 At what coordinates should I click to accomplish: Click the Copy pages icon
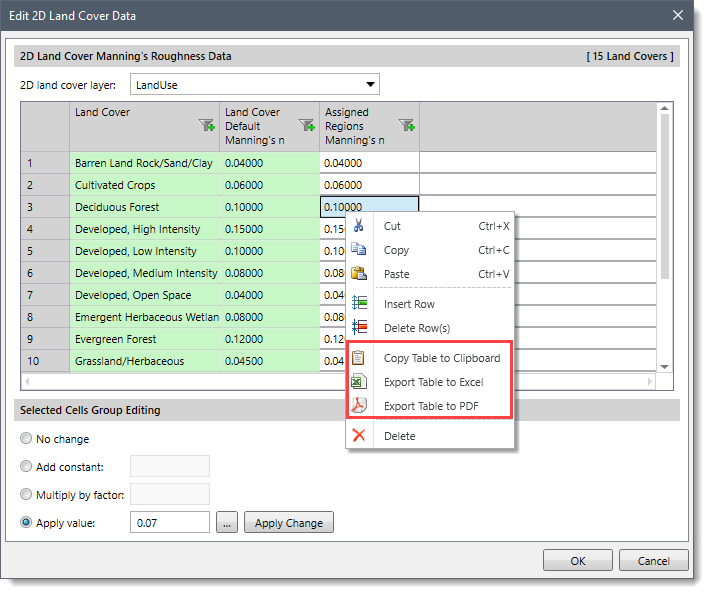point(359,249)
